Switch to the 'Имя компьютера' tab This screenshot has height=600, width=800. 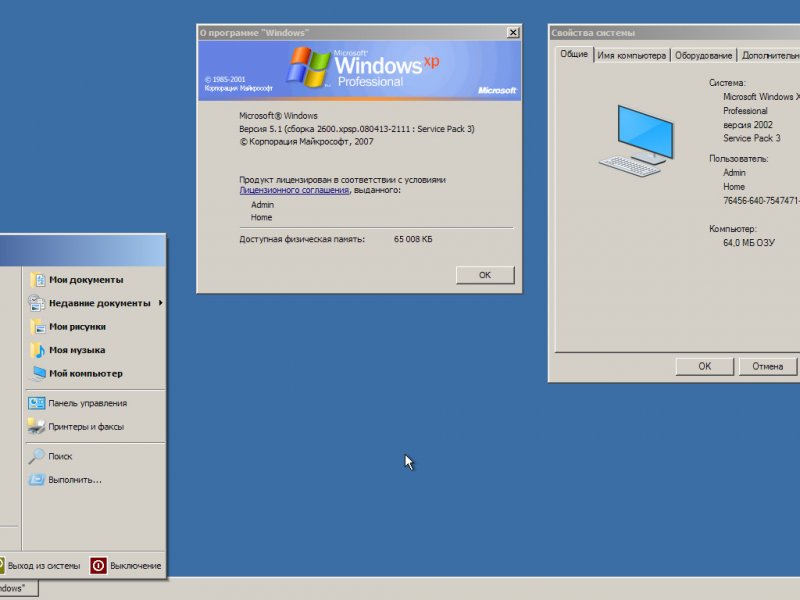pyautogui.click(x=632, y=56)
